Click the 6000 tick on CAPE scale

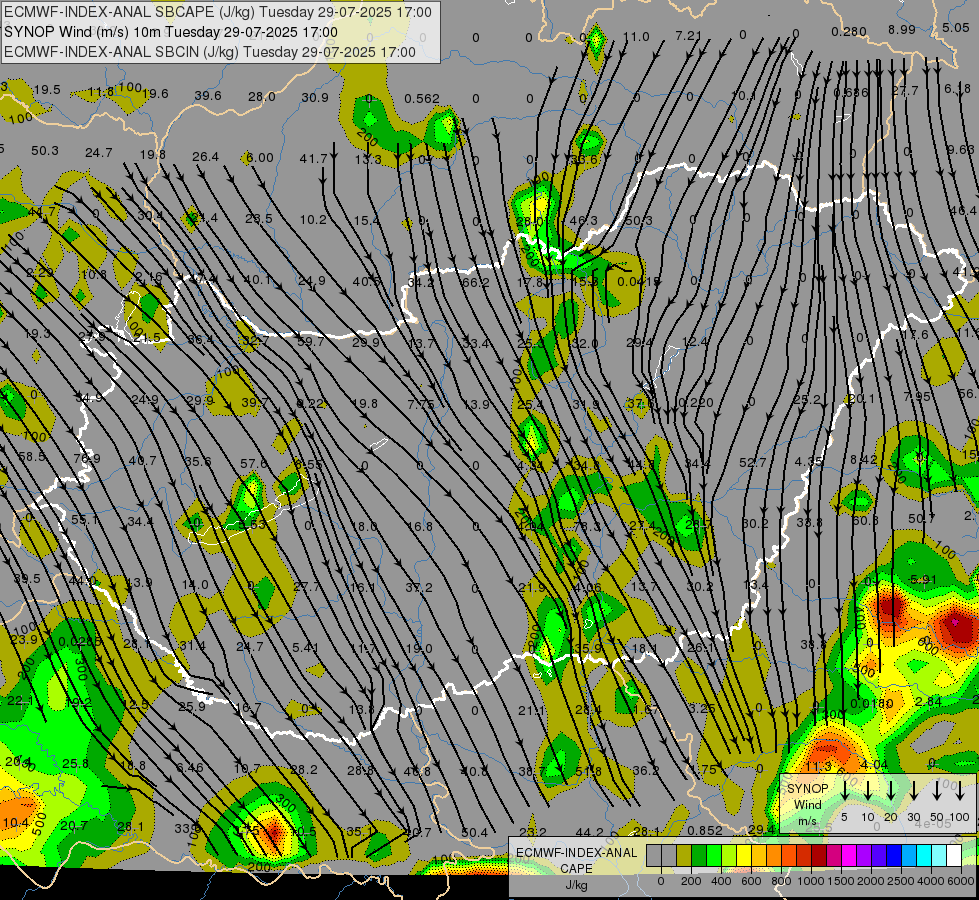tap(961, 881)
